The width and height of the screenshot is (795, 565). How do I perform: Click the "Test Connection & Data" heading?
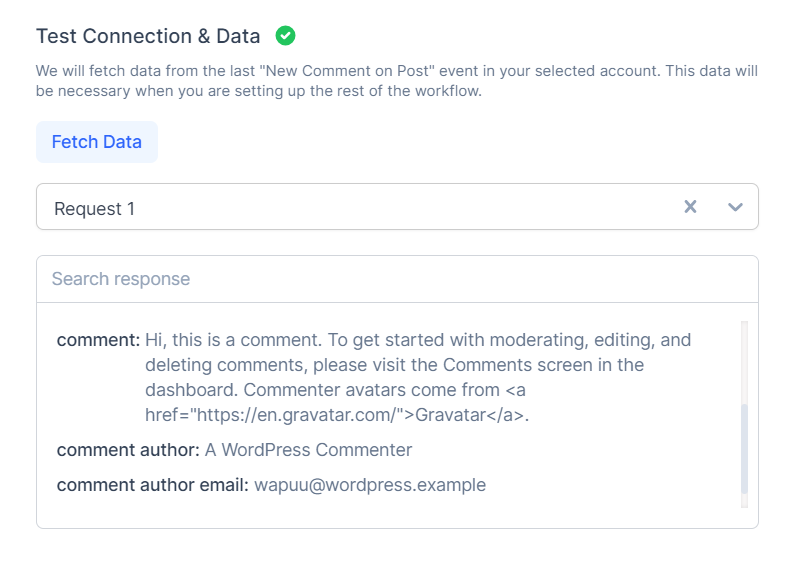(x=148, y=36)
